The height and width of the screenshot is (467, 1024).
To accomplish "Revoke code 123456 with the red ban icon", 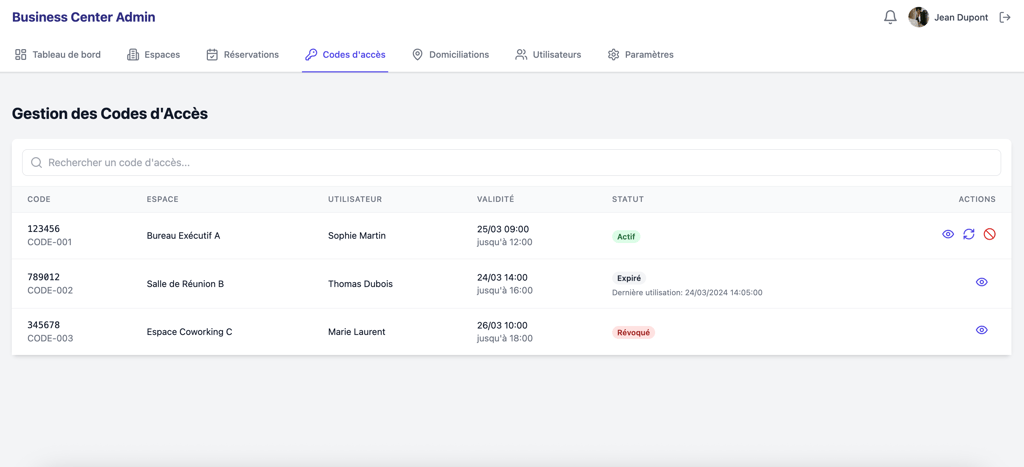I will point(989,234).
